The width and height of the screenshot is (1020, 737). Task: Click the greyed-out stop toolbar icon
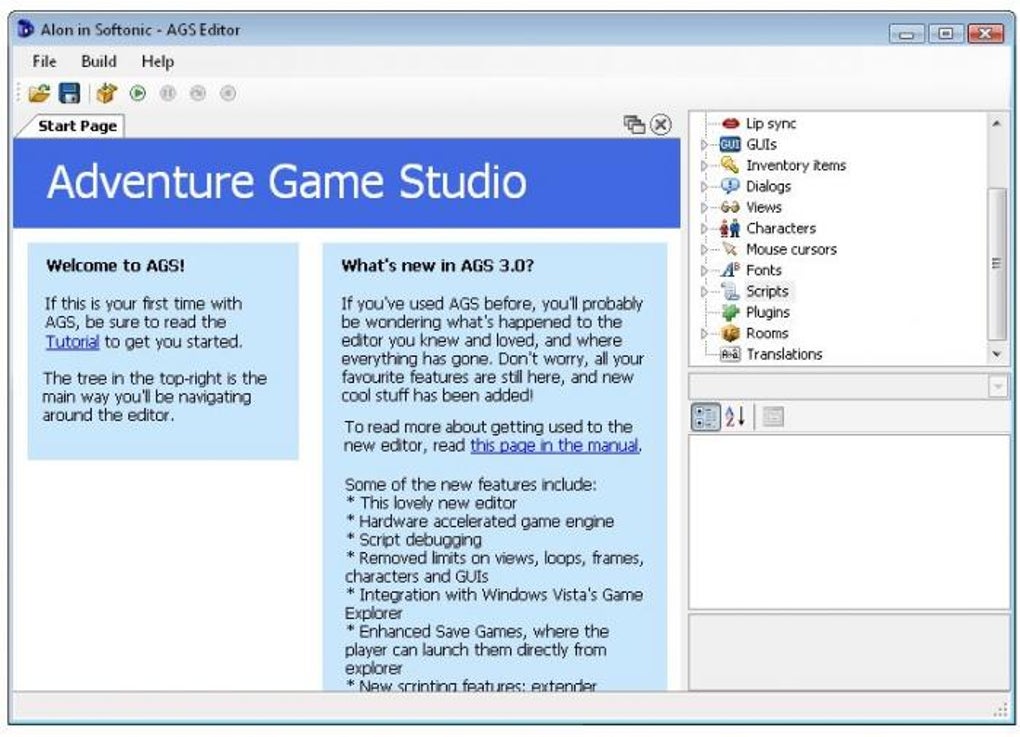(228, 94)
